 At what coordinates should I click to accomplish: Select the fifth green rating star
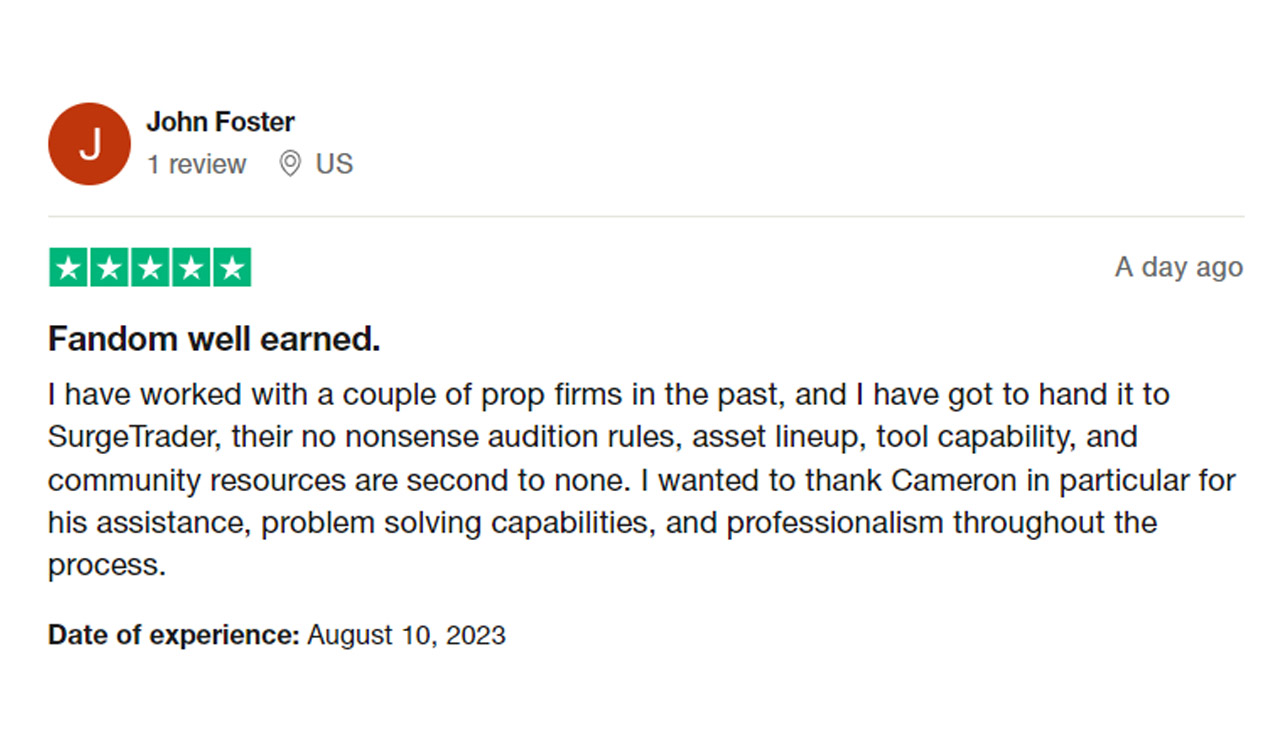coord(231,268)
